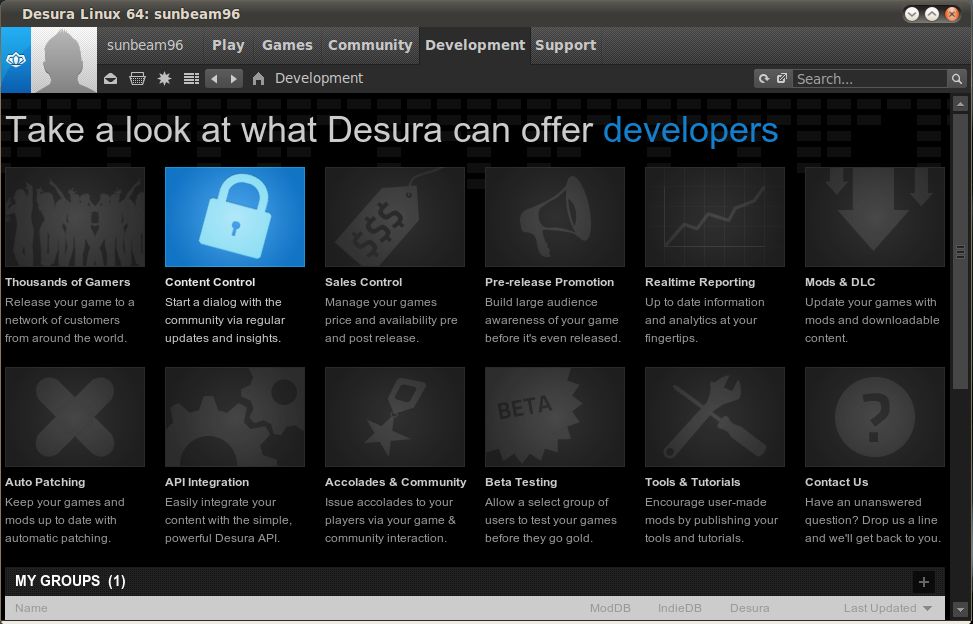Open the Play tab

[228, 45]
